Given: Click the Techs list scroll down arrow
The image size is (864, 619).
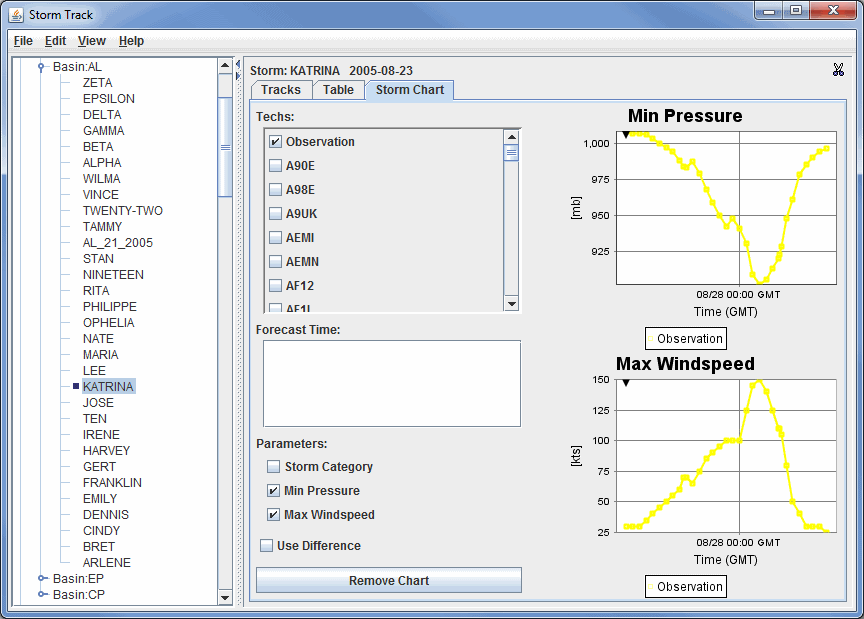Looking at the screenshot, I should (x=511, y=304).
